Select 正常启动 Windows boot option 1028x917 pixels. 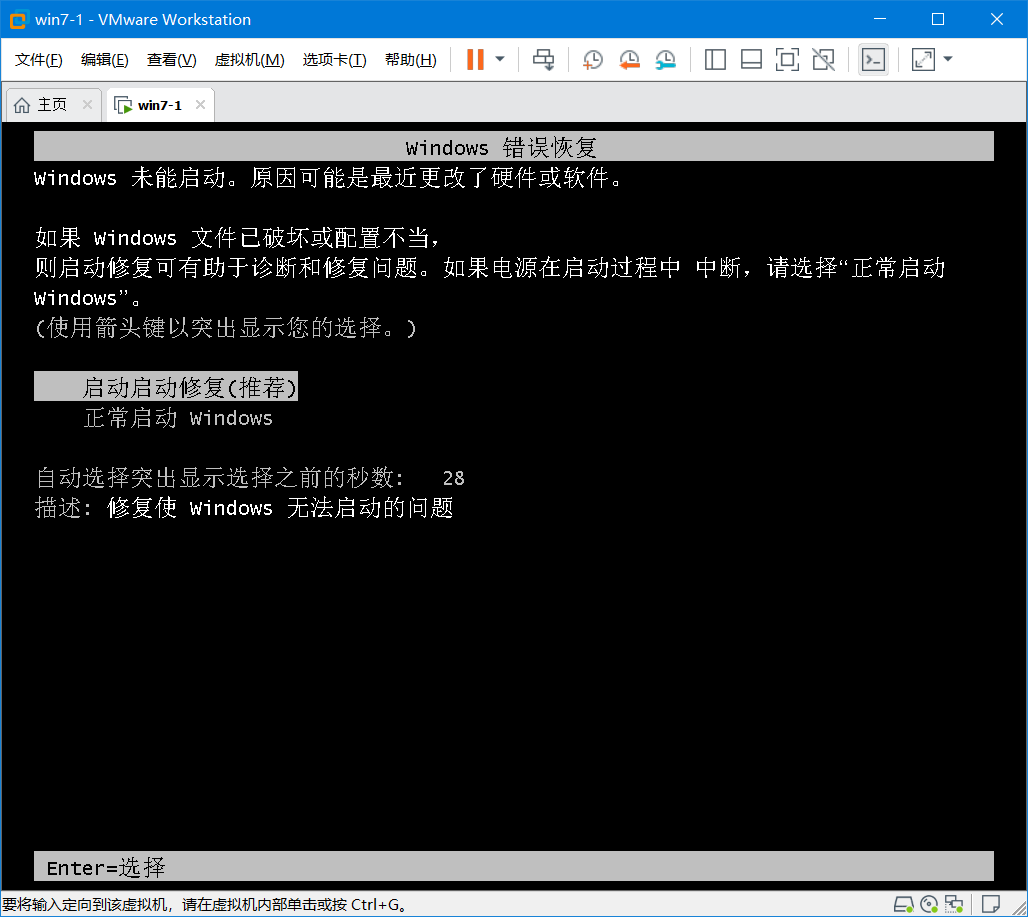[178, 418]
